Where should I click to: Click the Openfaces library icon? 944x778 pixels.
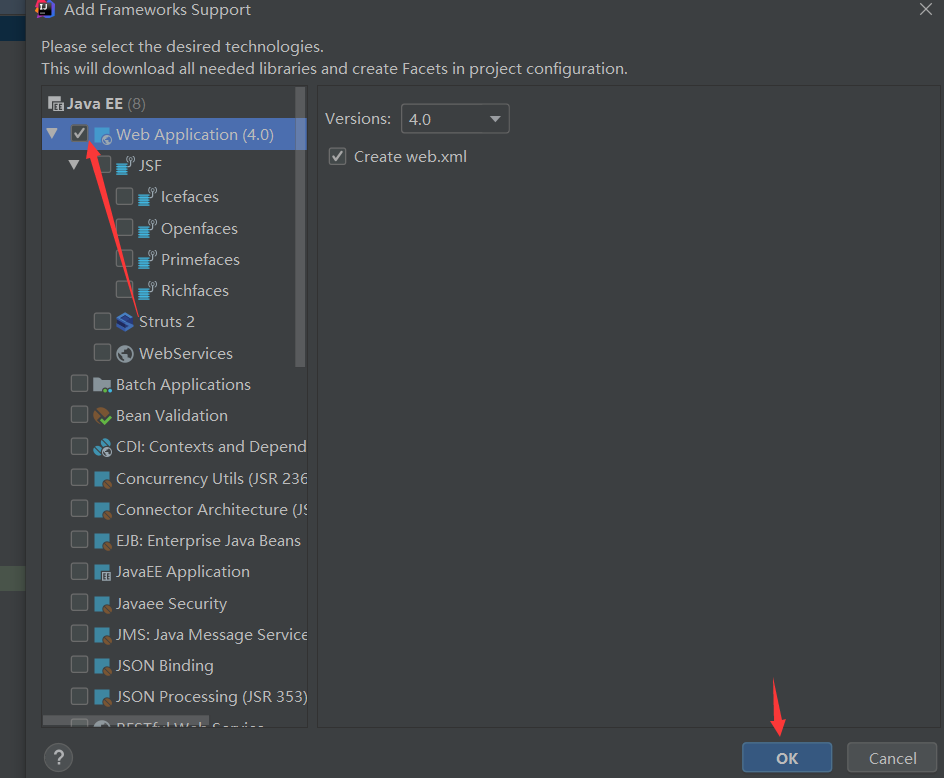tap(148, 229)
